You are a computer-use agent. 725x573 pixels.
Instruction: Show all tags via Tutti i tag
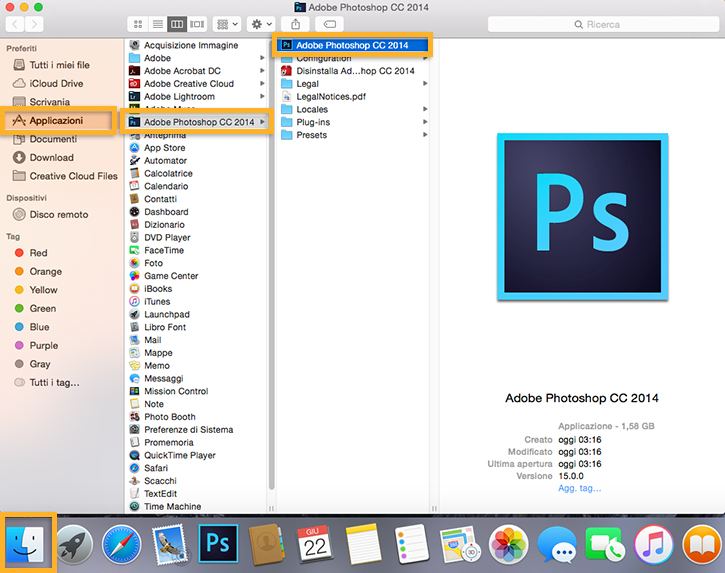(x=54, y=382)
